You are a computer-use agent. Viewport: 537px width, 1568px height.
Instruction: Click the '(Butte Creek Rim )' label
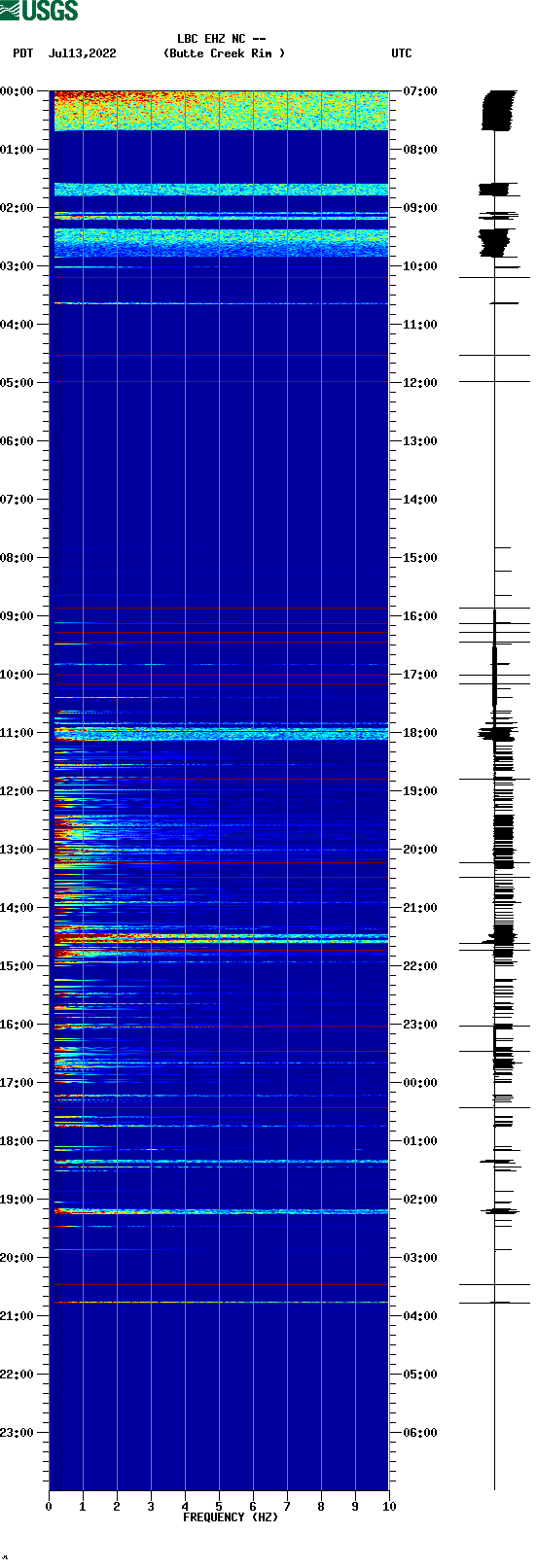pos(225,53)
